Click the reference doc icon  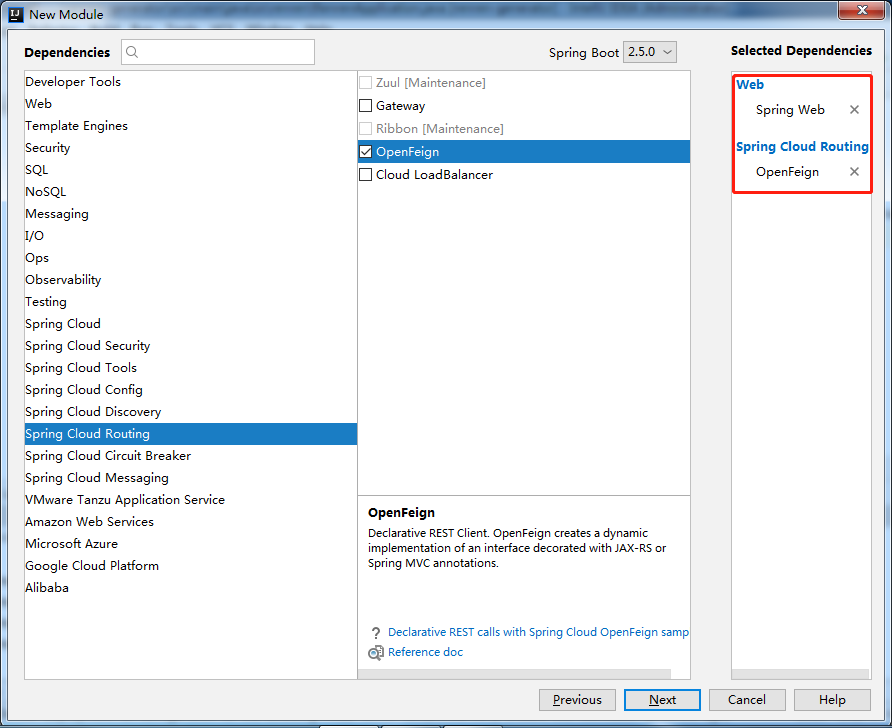pyautogui.click(x=375, y=653)
